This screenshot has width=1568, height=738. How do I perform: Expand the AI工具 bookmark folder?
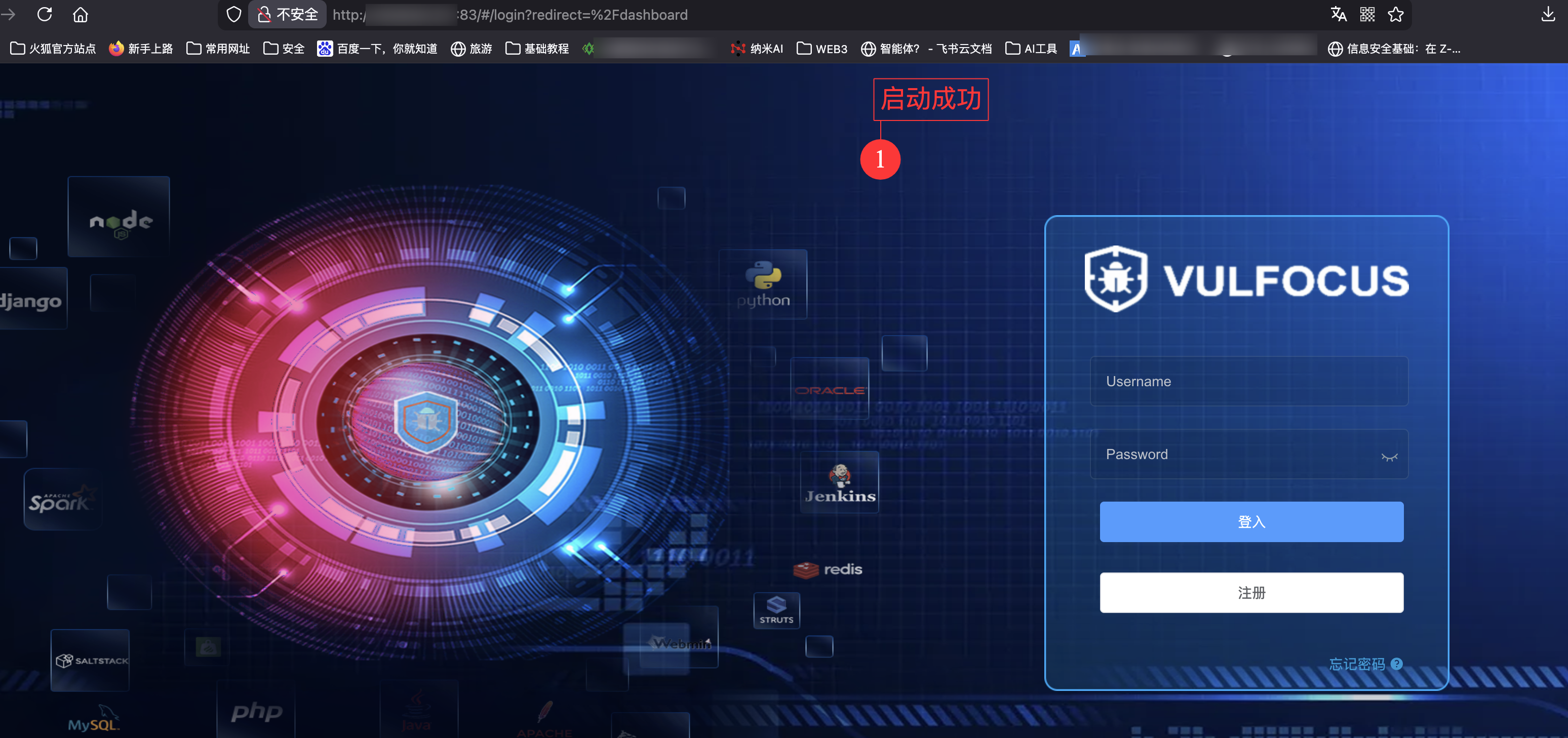[1031, 49]
